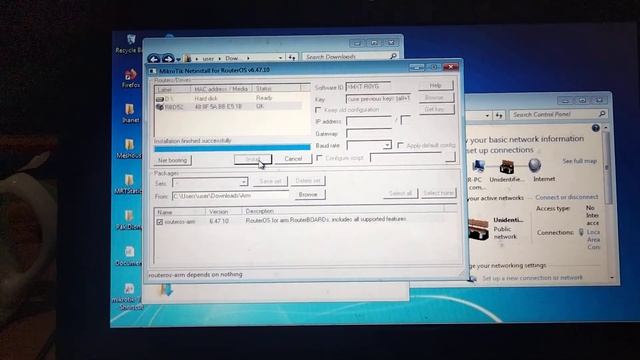Viewport: 640px width, 360px height.
Task: Click Set up a new connection or network
Action: click(532, 278)
